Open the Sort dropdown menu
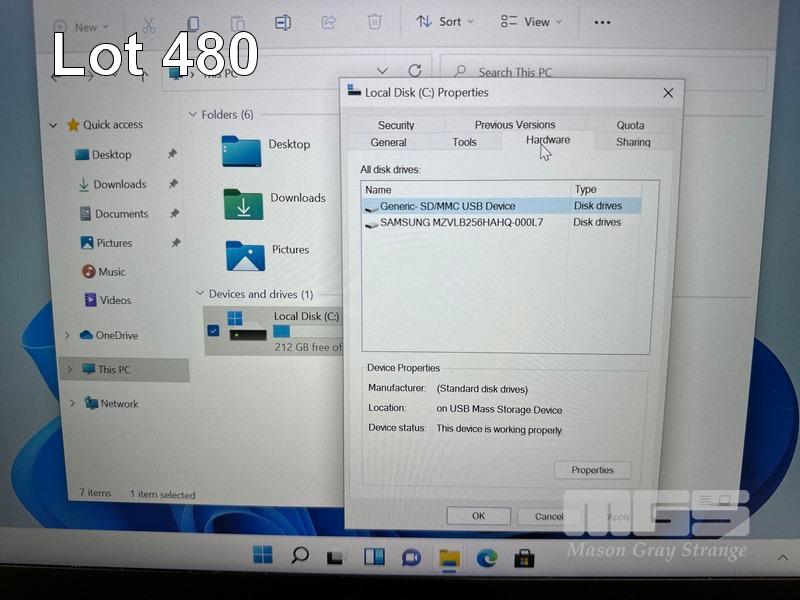Viewport: 800px width, 600px height. click(445, 22)
